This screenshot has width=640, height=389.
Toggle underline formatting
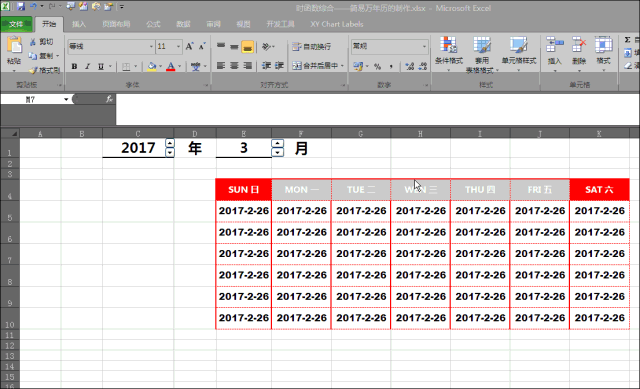tap(101, 66)
